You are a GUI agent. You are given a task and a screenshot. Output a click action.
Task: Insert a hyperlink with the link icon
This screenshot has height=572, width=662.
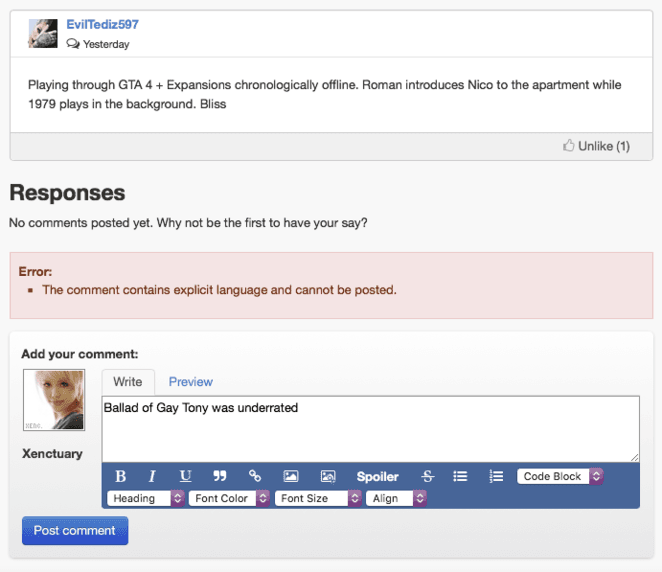tap(255, 477)
